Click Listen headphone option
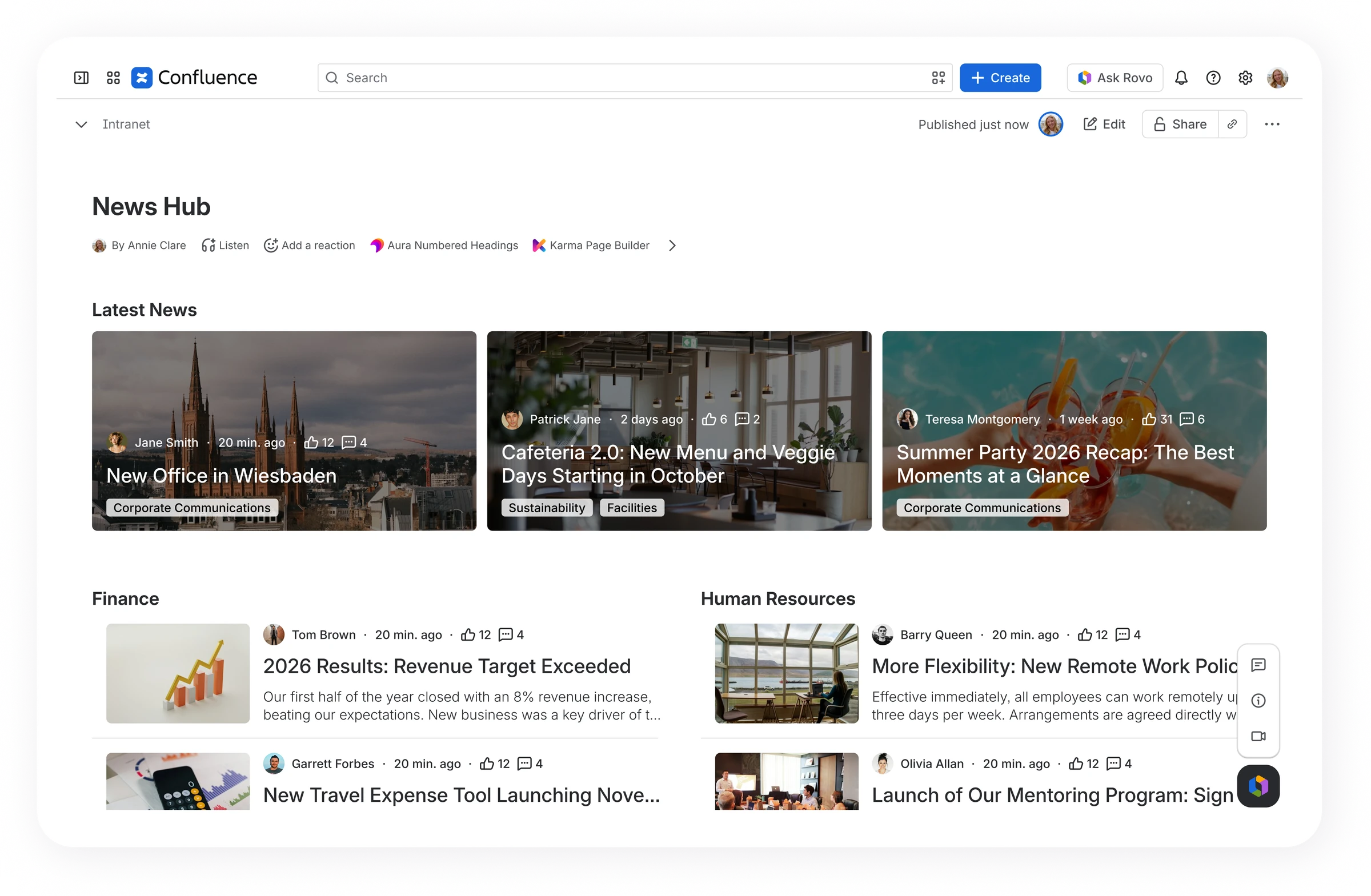The height and width of the screenshot is (896, 1371). coord(225,246)
